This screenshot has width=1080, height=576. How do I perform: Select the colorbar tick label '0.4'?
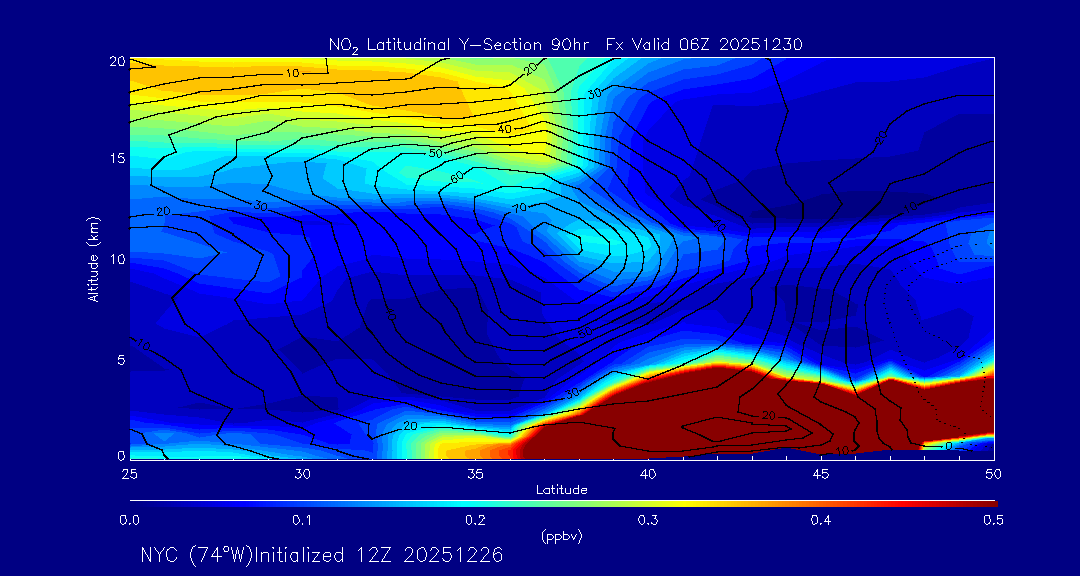click(x=821, y=521)
